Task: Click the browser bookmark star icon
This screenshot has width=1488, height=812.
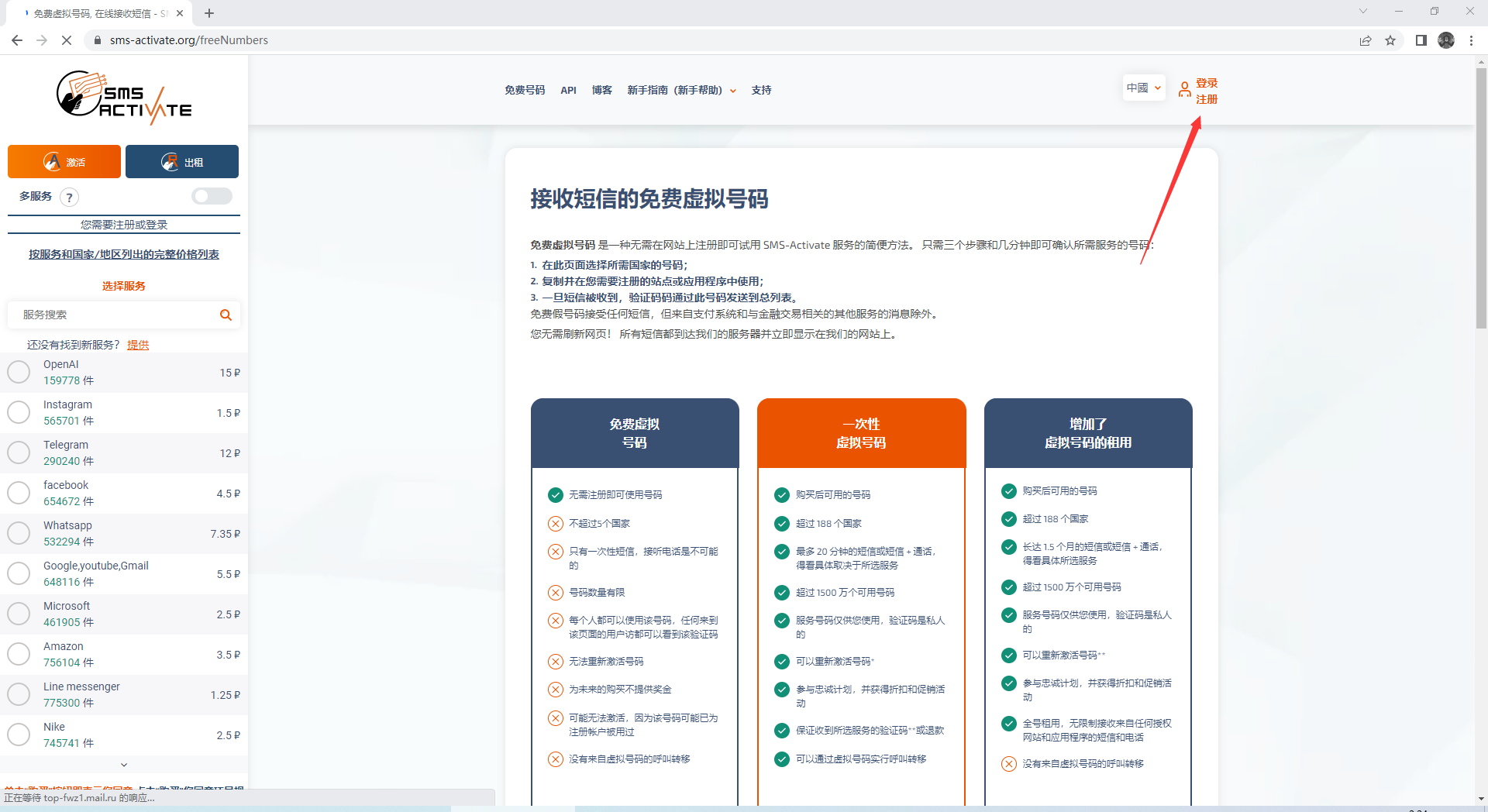Action: (x=1390, y=40)
